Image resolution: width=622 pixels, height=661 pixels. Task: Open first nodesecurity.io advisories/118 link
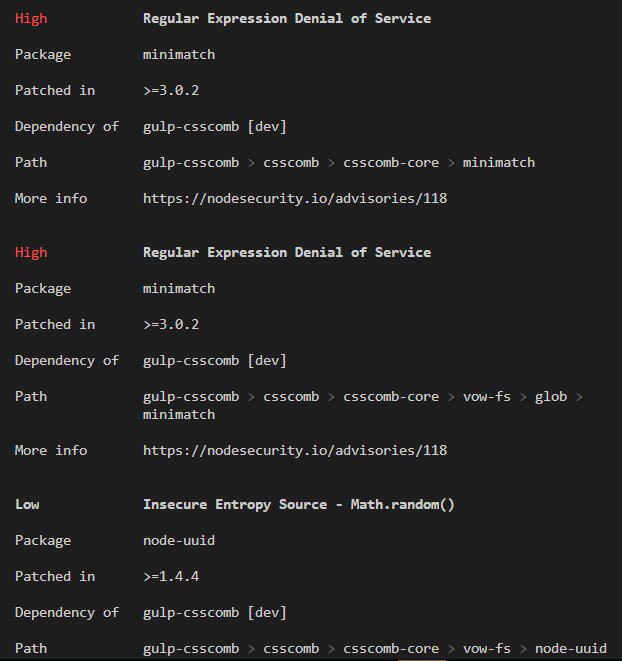click(x=295, y=199)
